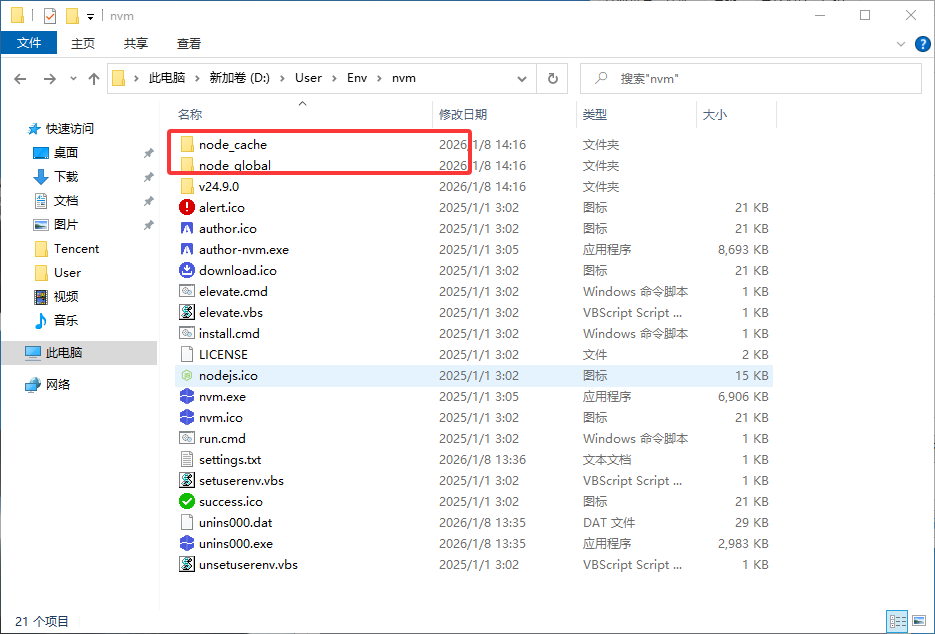Image resolution: width=935 pixels, height=634 pixels.
Task: Switch to the 查看 ribbon tab
Action: point(189,44)
